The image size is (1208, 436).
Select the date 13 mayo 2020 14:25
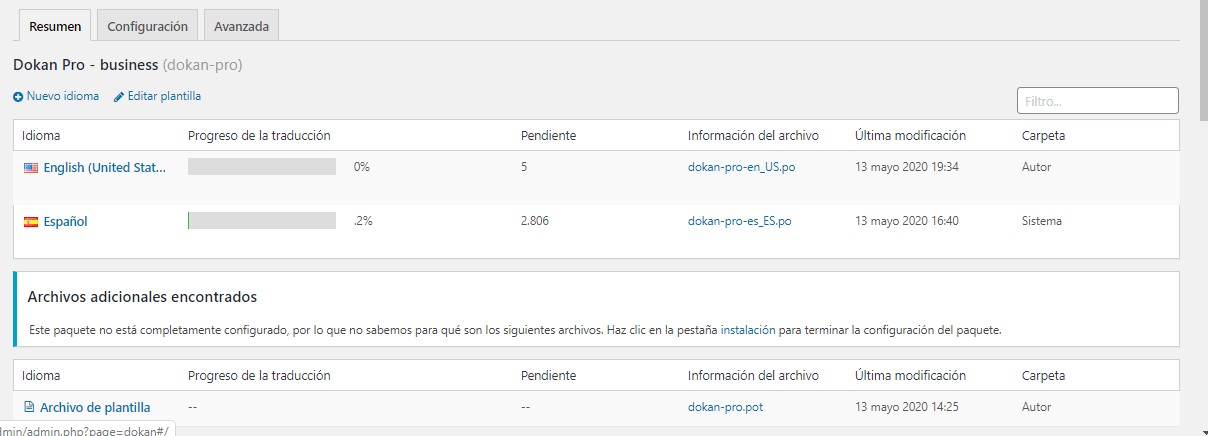907,407
